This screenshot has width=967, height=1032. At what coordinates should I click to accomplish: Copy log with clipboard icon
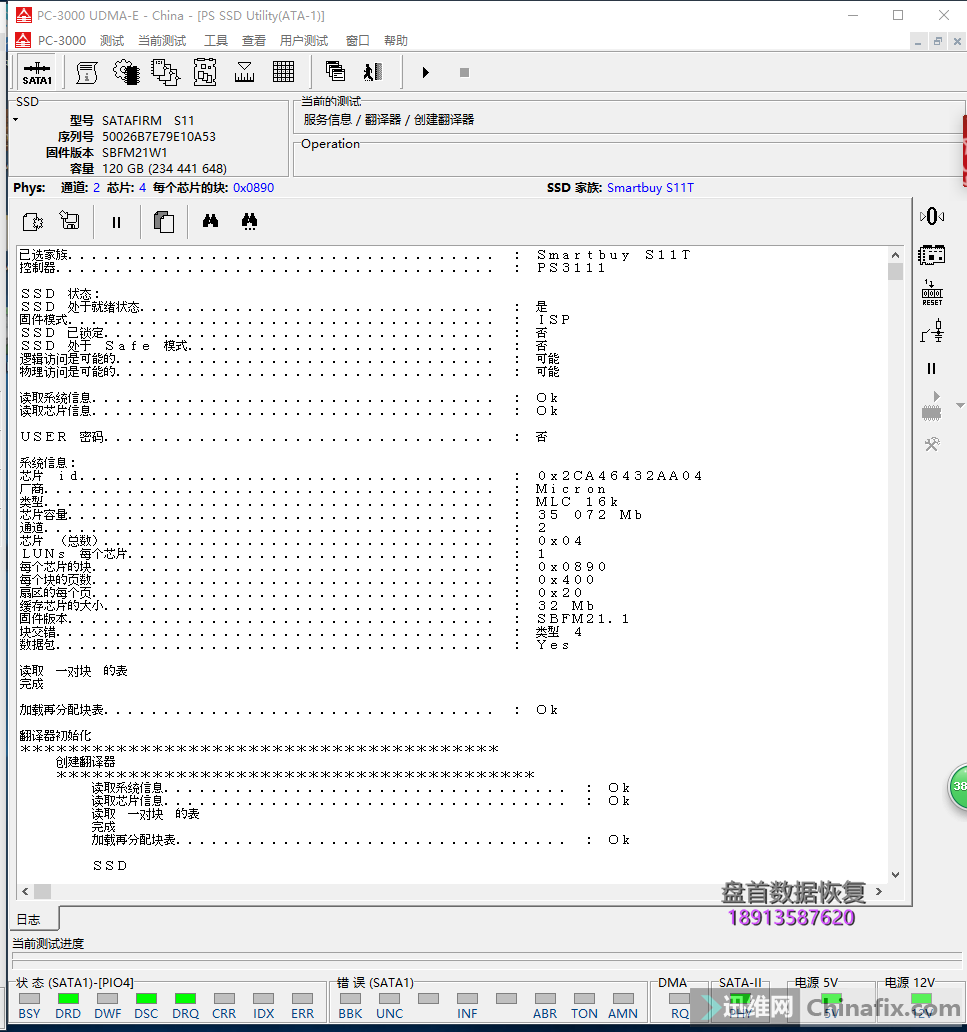(x=164, y=222)
